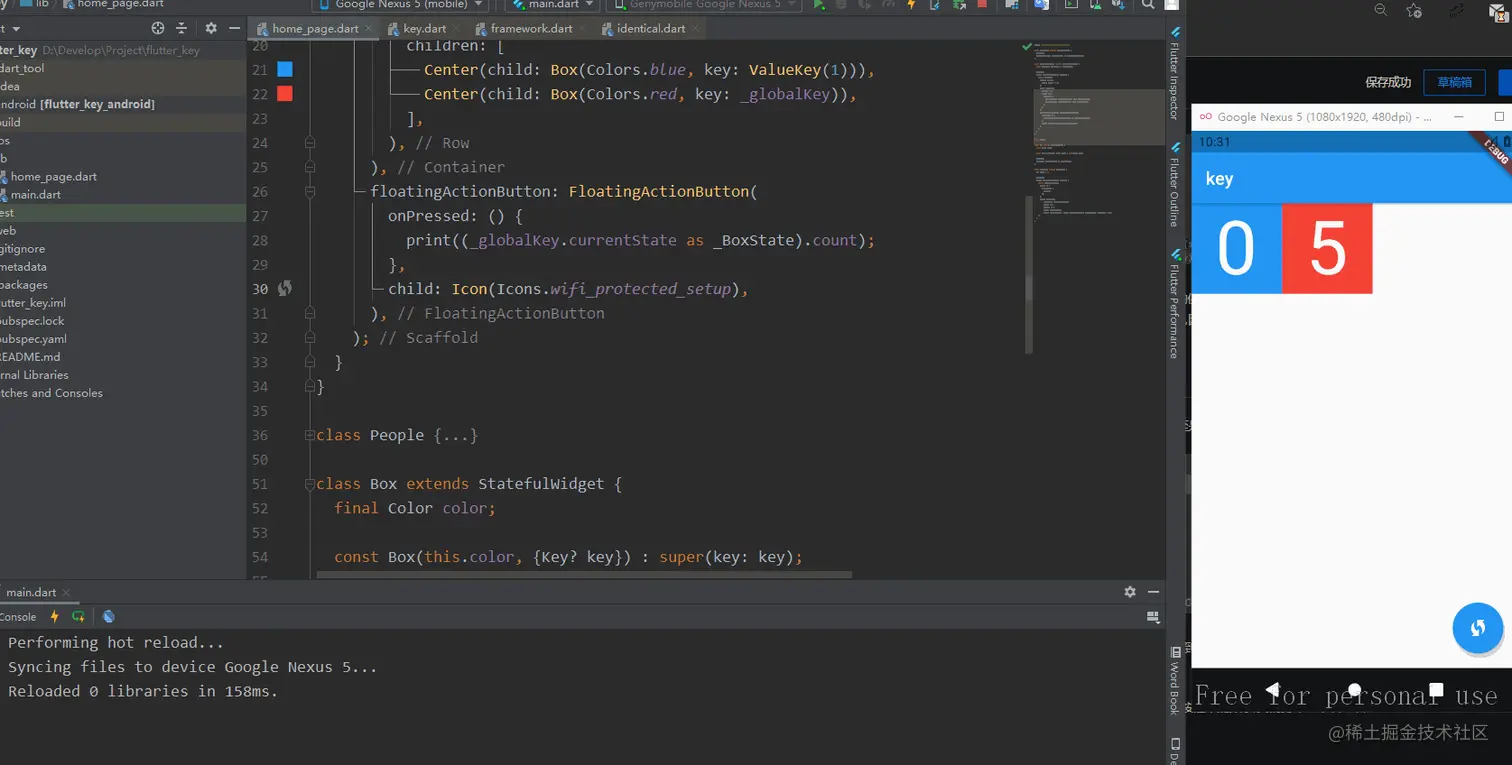1512x765 pixels.
Task: Click the Hot Reload lightning icon in console
Action: (55, 617)
